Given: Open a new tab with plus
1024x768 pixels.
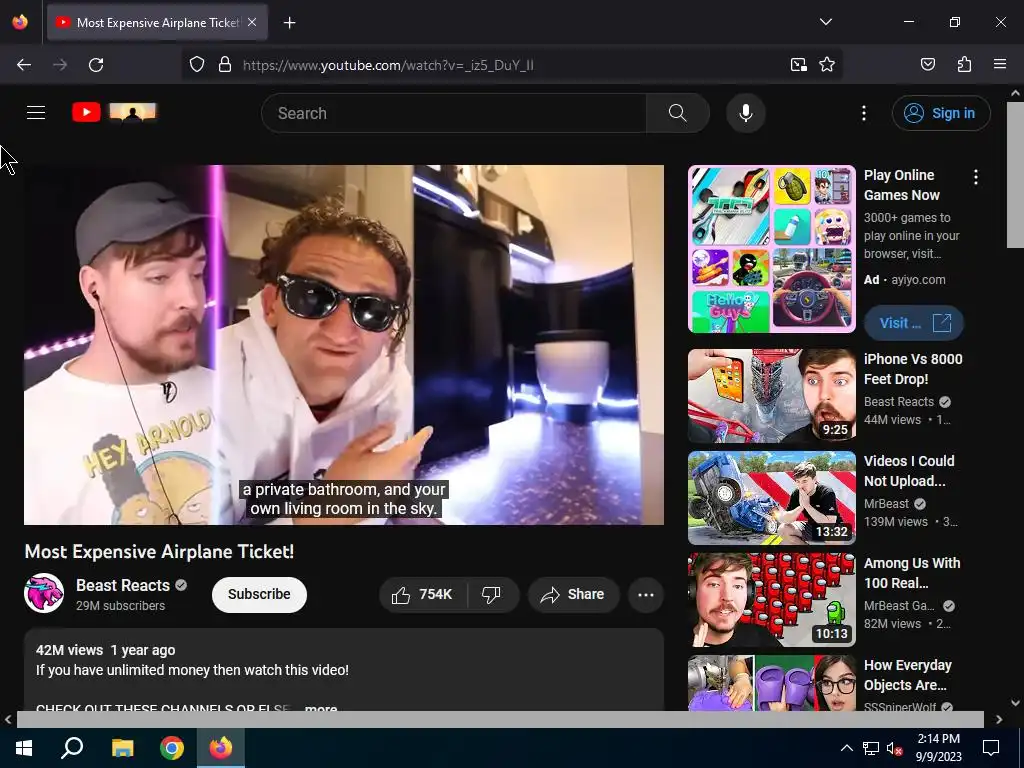Looking at the screenshot, I should (x=289, y=23).
